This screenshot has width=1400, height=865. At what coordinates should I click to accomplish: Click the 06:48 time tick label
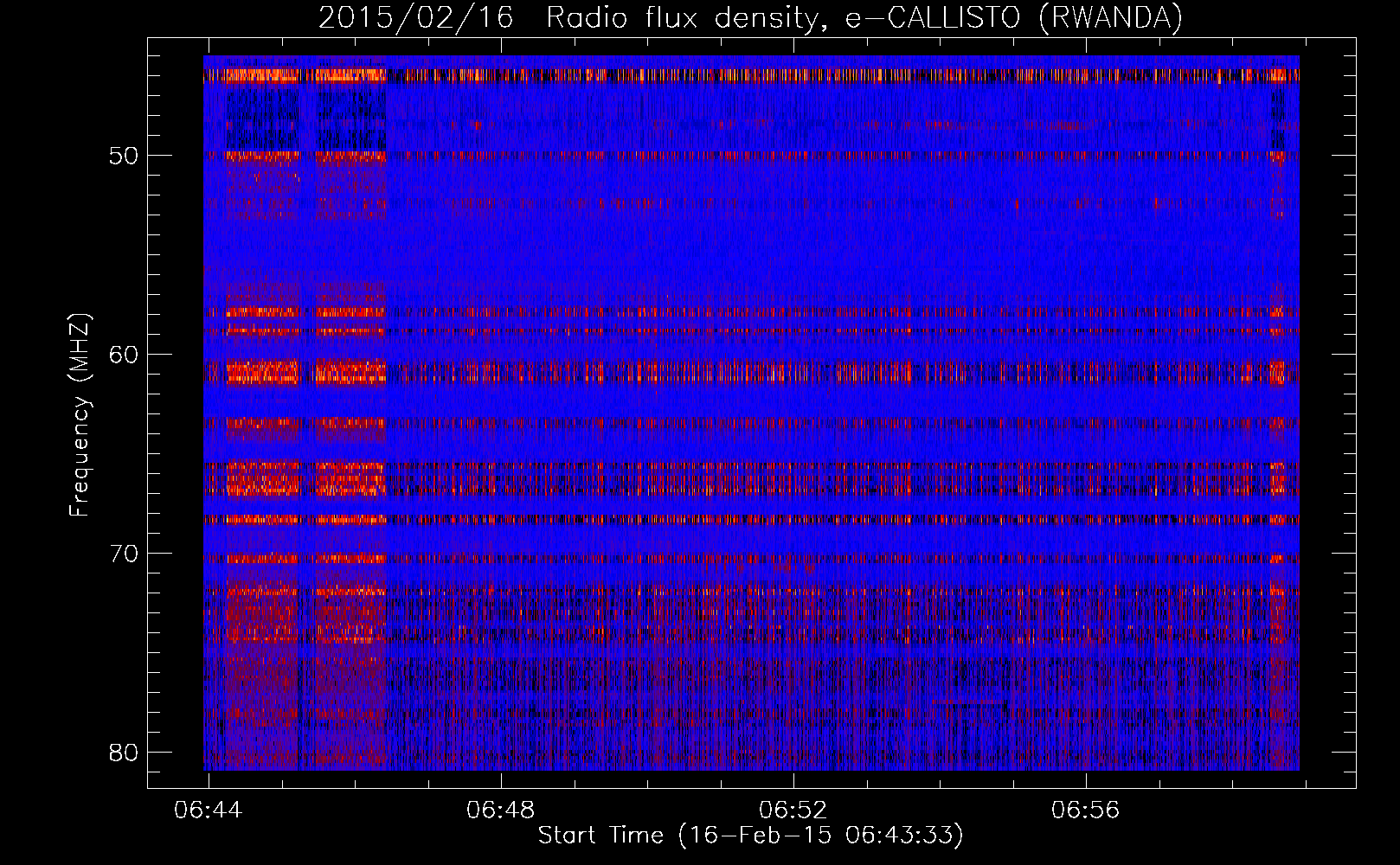[501, 811]
